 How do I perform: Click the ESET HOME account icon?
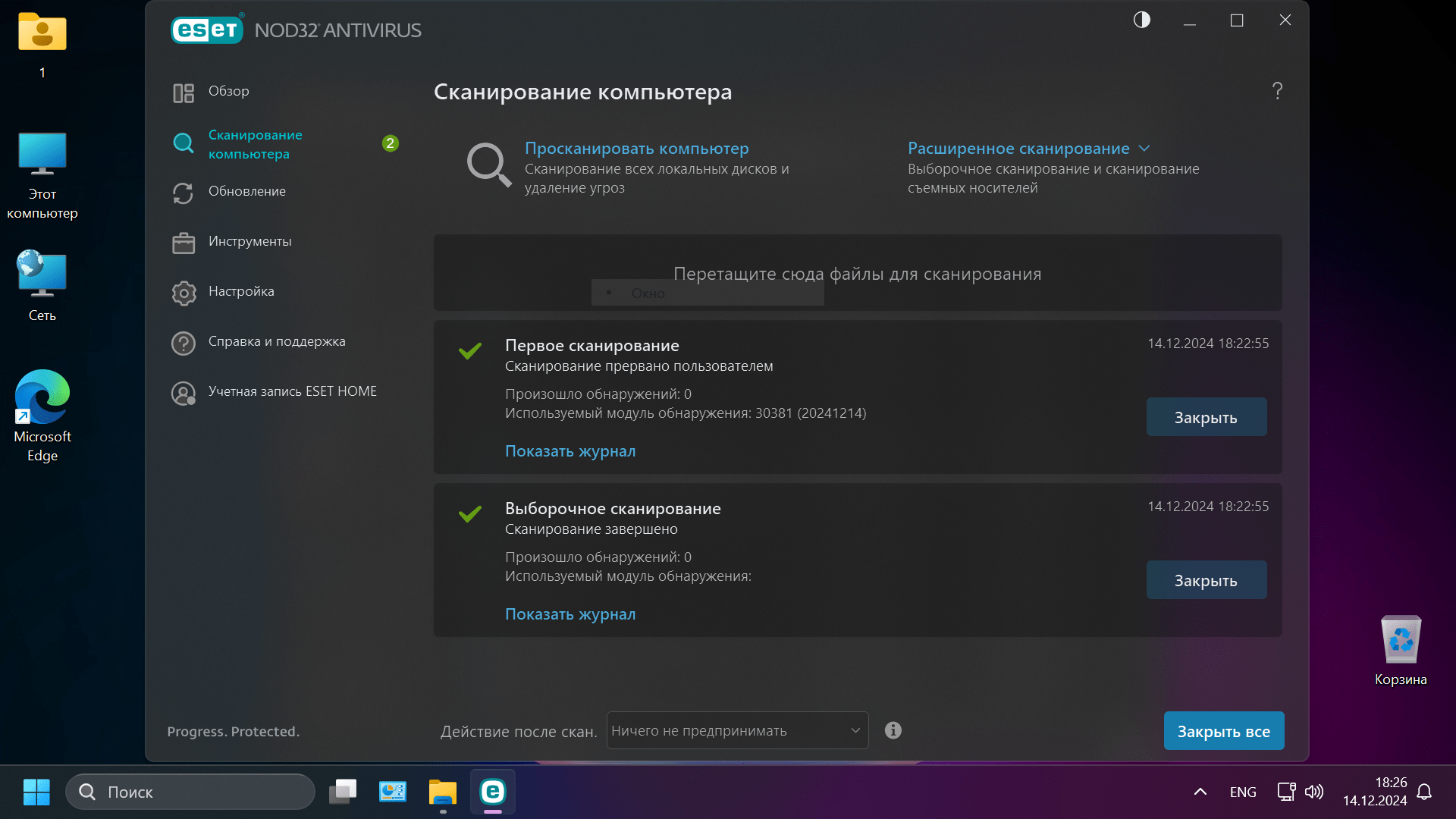coord(184,393)
